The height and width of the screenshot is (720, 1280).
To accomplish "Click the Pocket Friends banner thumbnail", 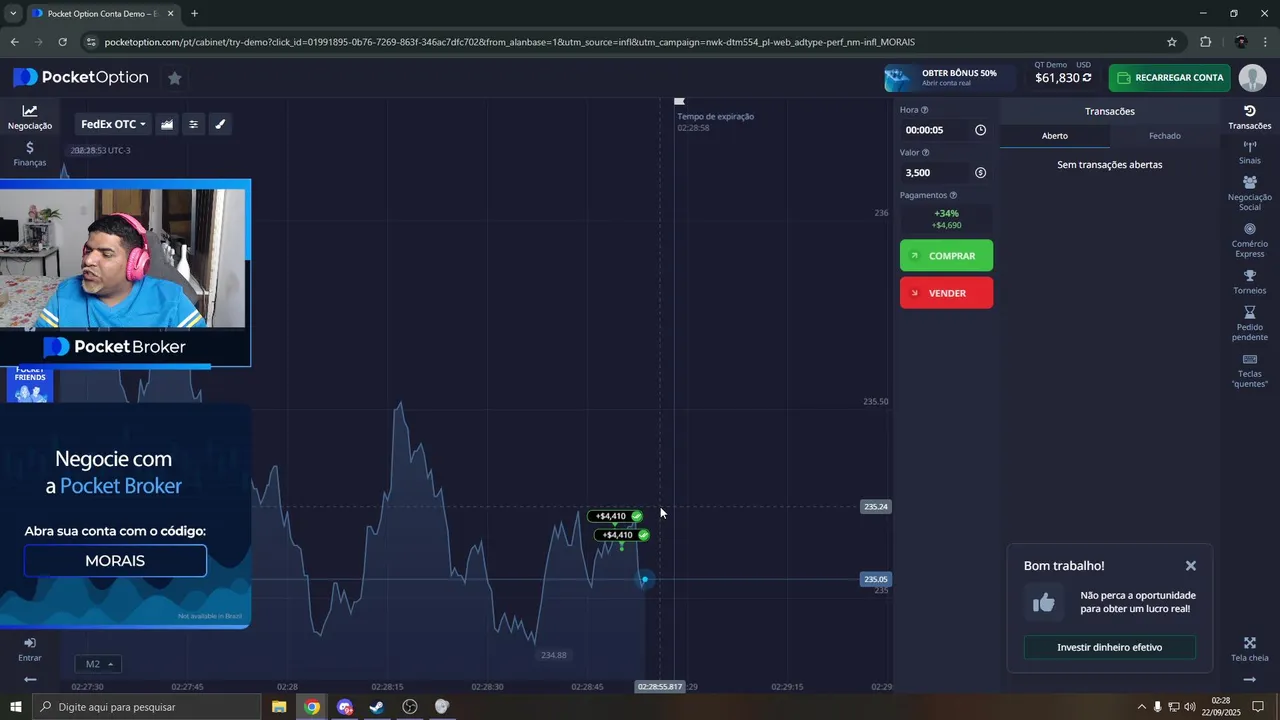I will pos(30,384).
